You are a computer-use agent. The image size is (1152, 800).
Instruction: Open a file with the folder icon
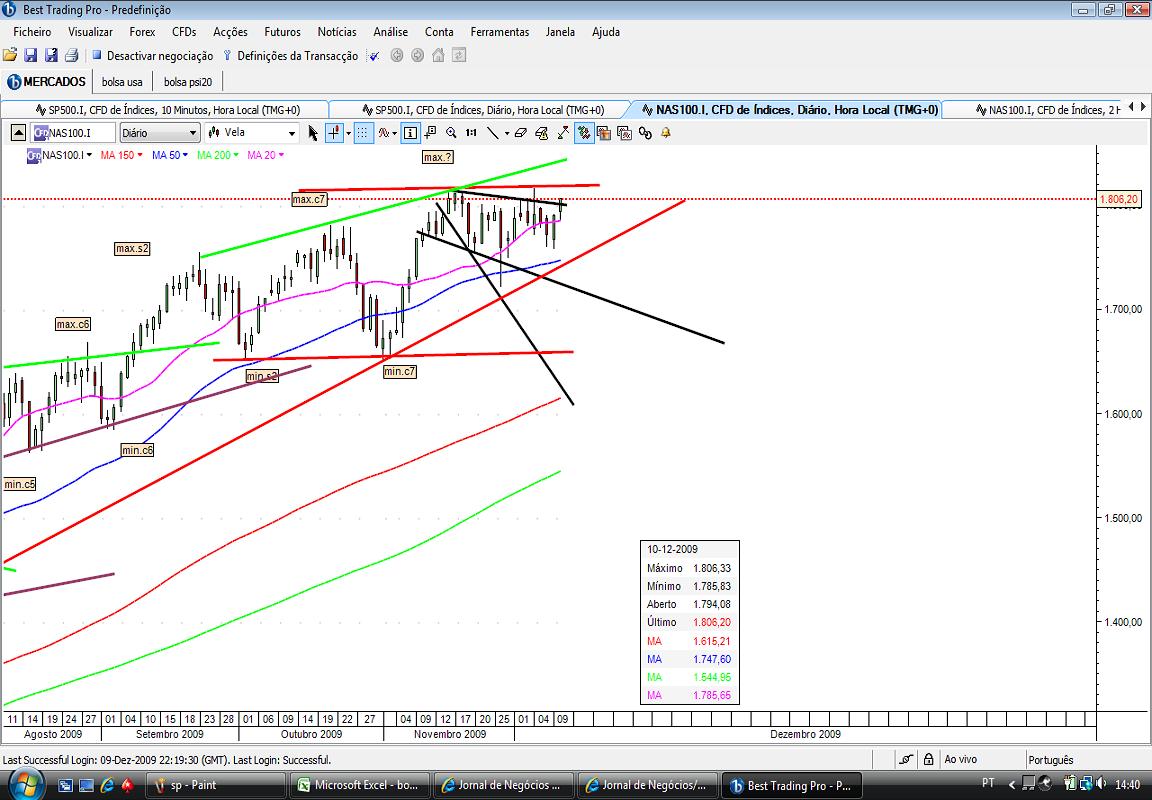[x=10, y=55]
